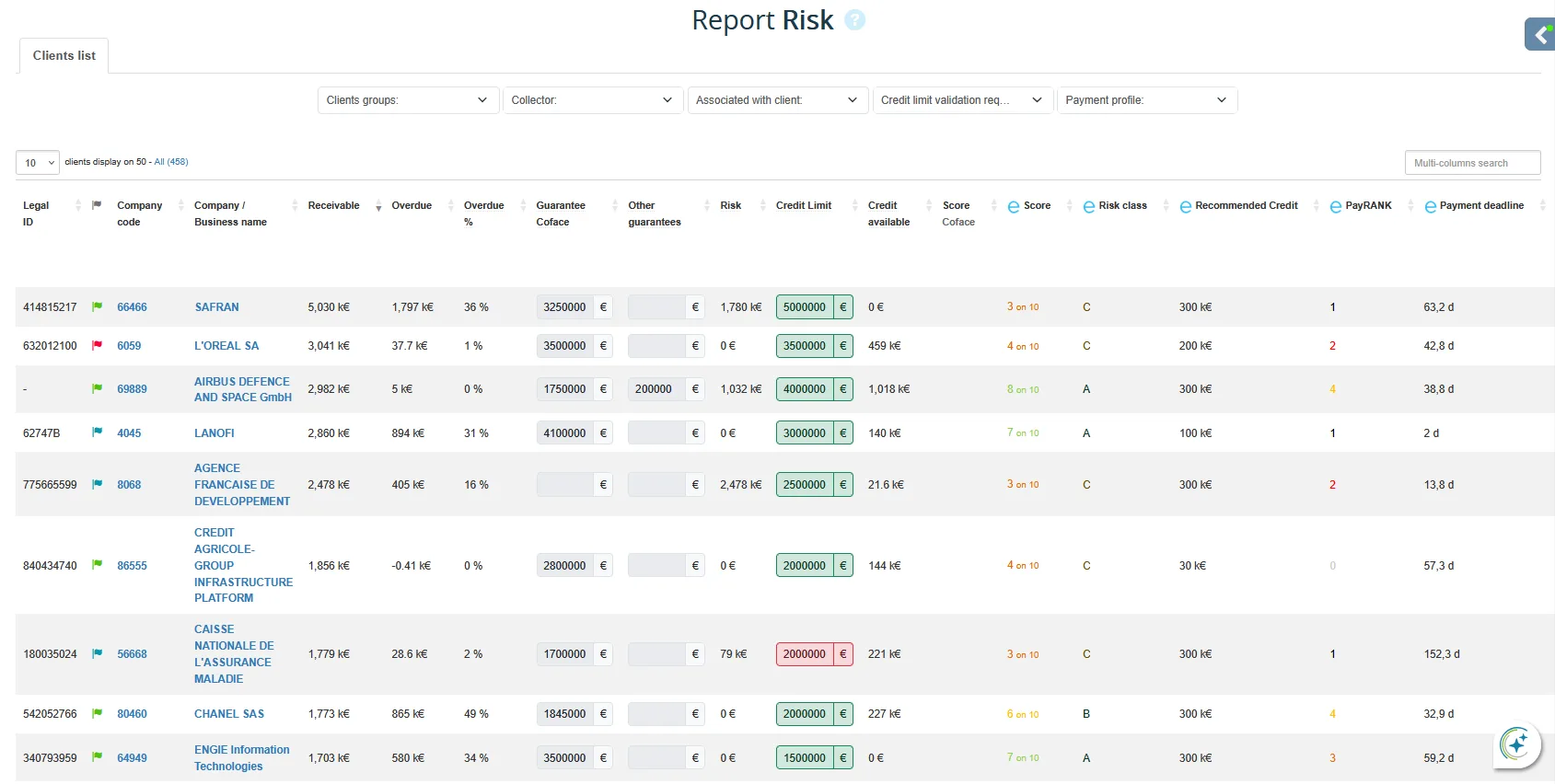The image size is (1555, 784).
Task: Sort by Risk column header
Action: point(730,205)
